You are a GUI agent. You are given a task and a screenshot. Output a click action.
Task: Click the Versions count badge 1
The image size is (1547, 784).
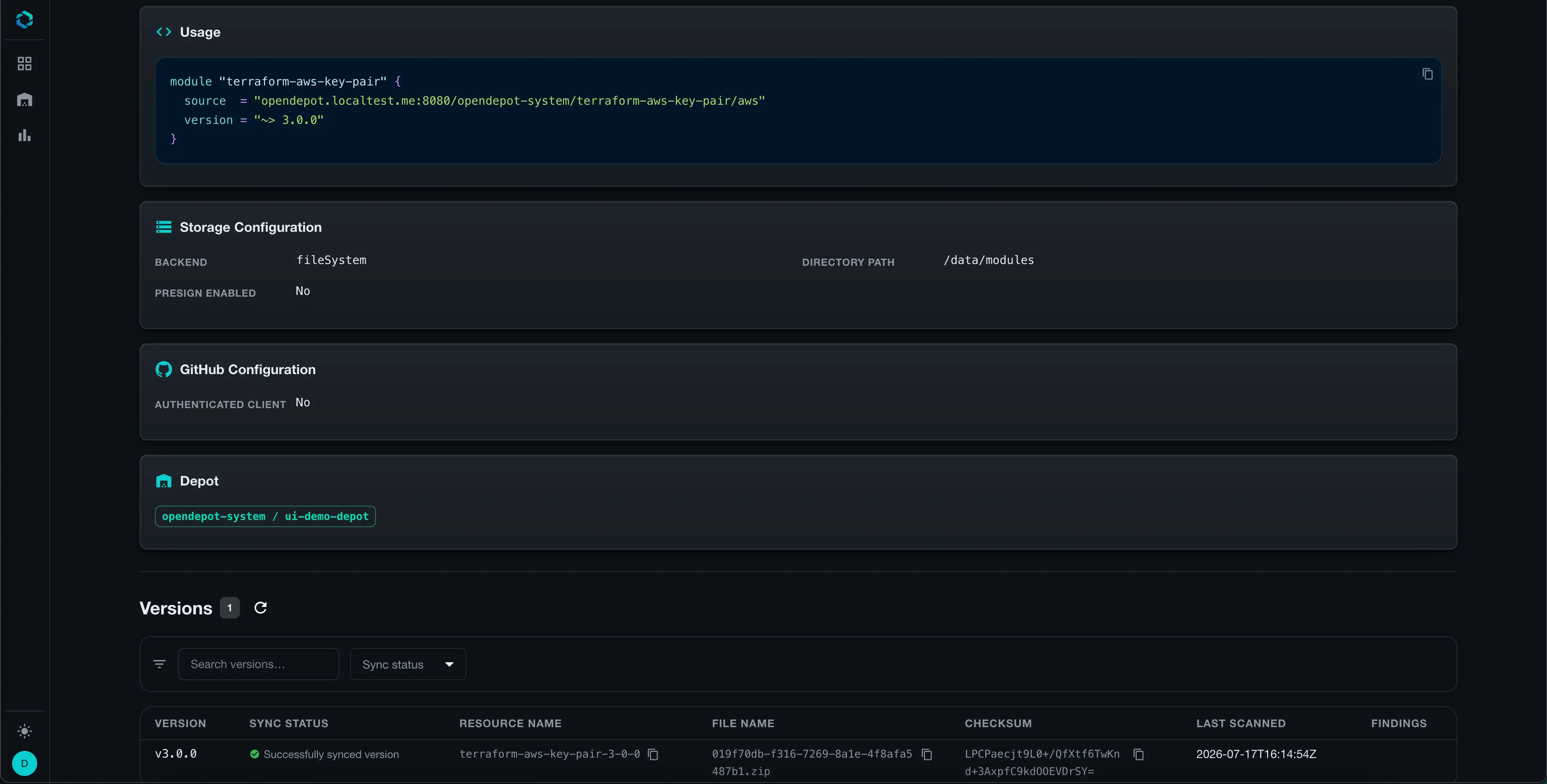(229, 608)
